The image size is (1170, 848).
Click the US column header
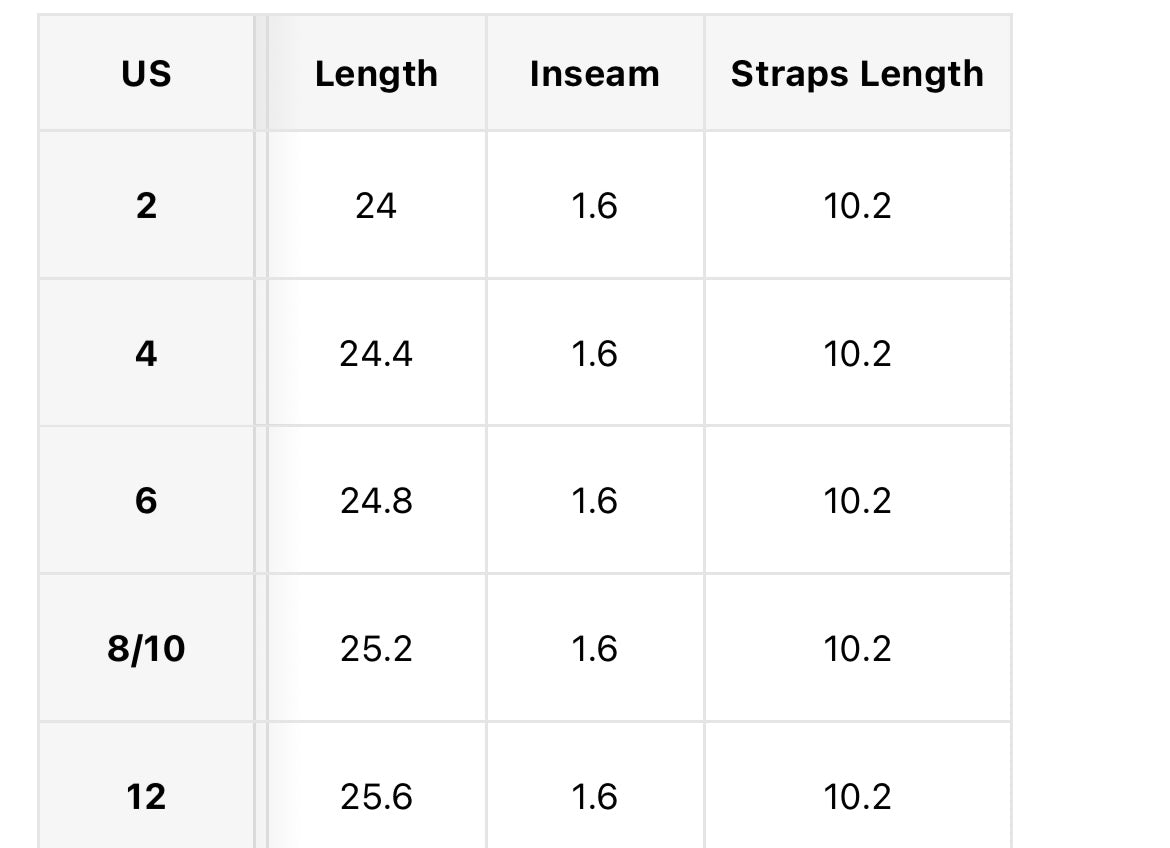pos(146,73)
